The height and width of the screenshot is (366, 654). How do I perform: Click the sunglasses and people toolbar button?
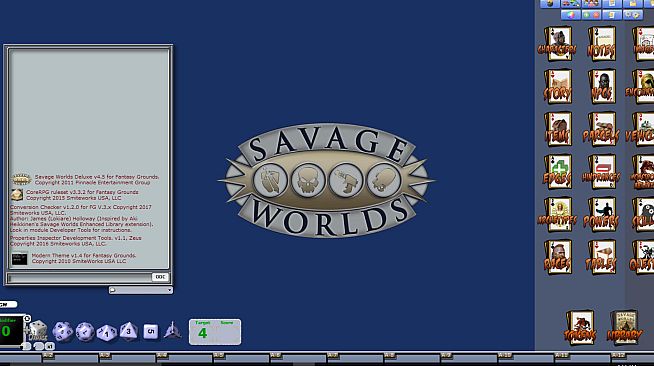click(x=571, y=4)
